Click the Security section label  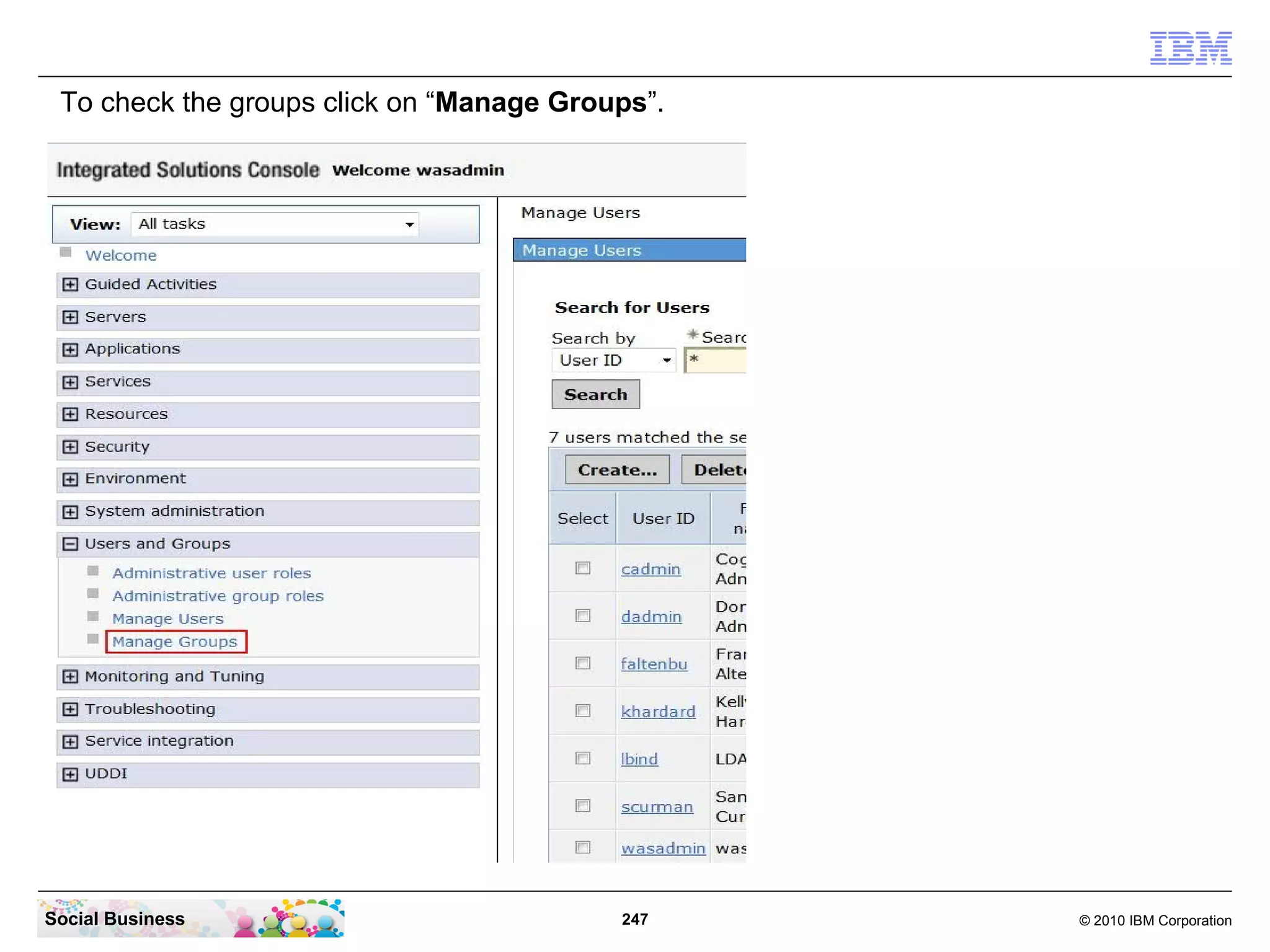pos(117,446)
